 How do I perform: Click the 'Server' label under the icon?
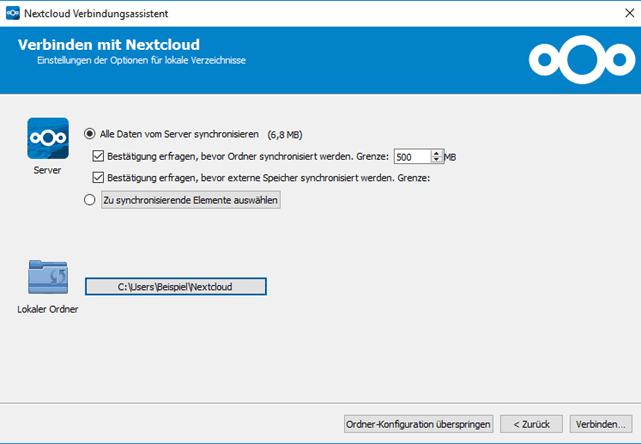(x=47, y=170)
